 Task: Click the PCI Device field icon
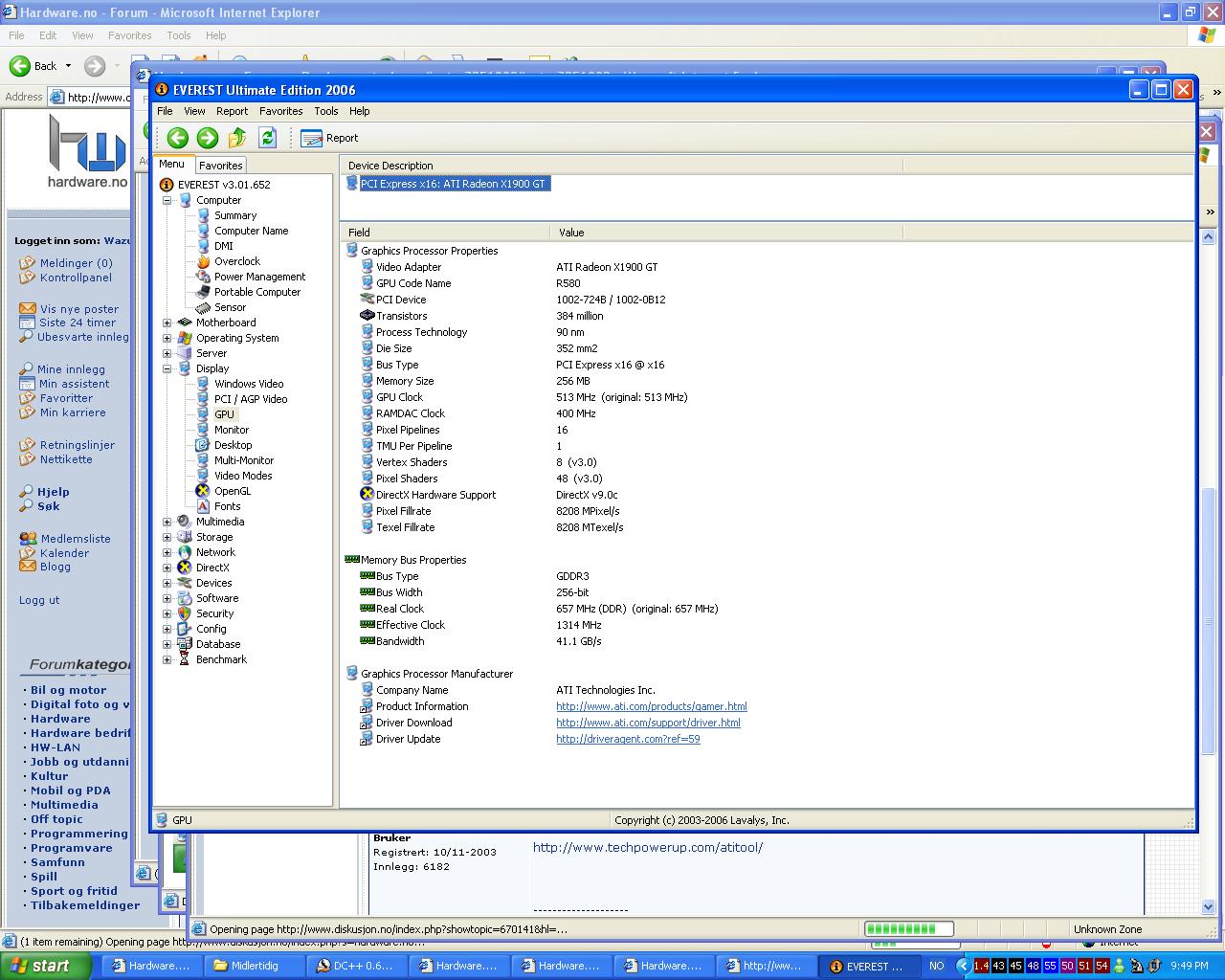367,300
